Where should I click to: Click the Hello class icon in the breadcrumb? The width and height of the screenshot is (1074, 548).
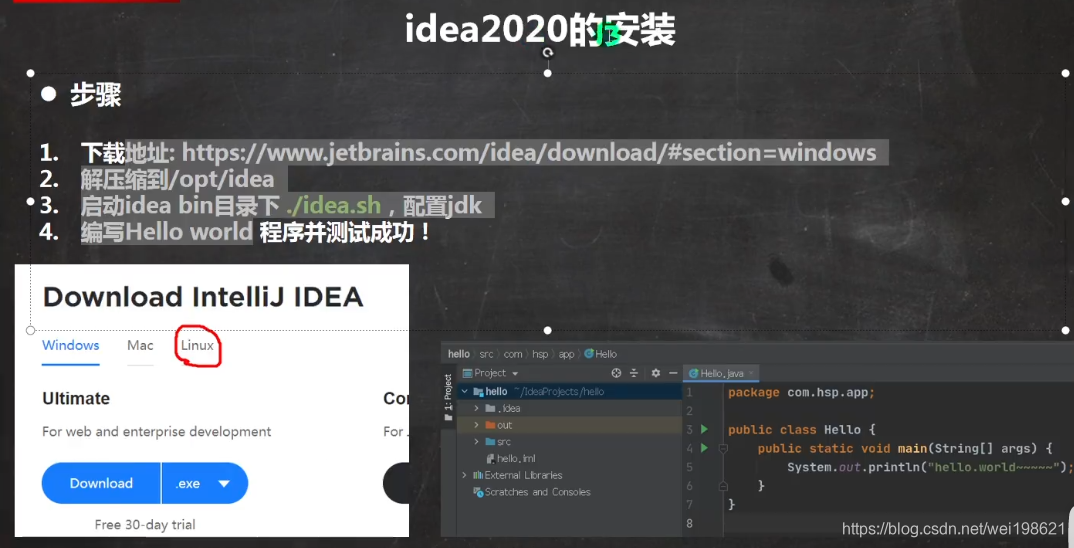click(588, 353)
